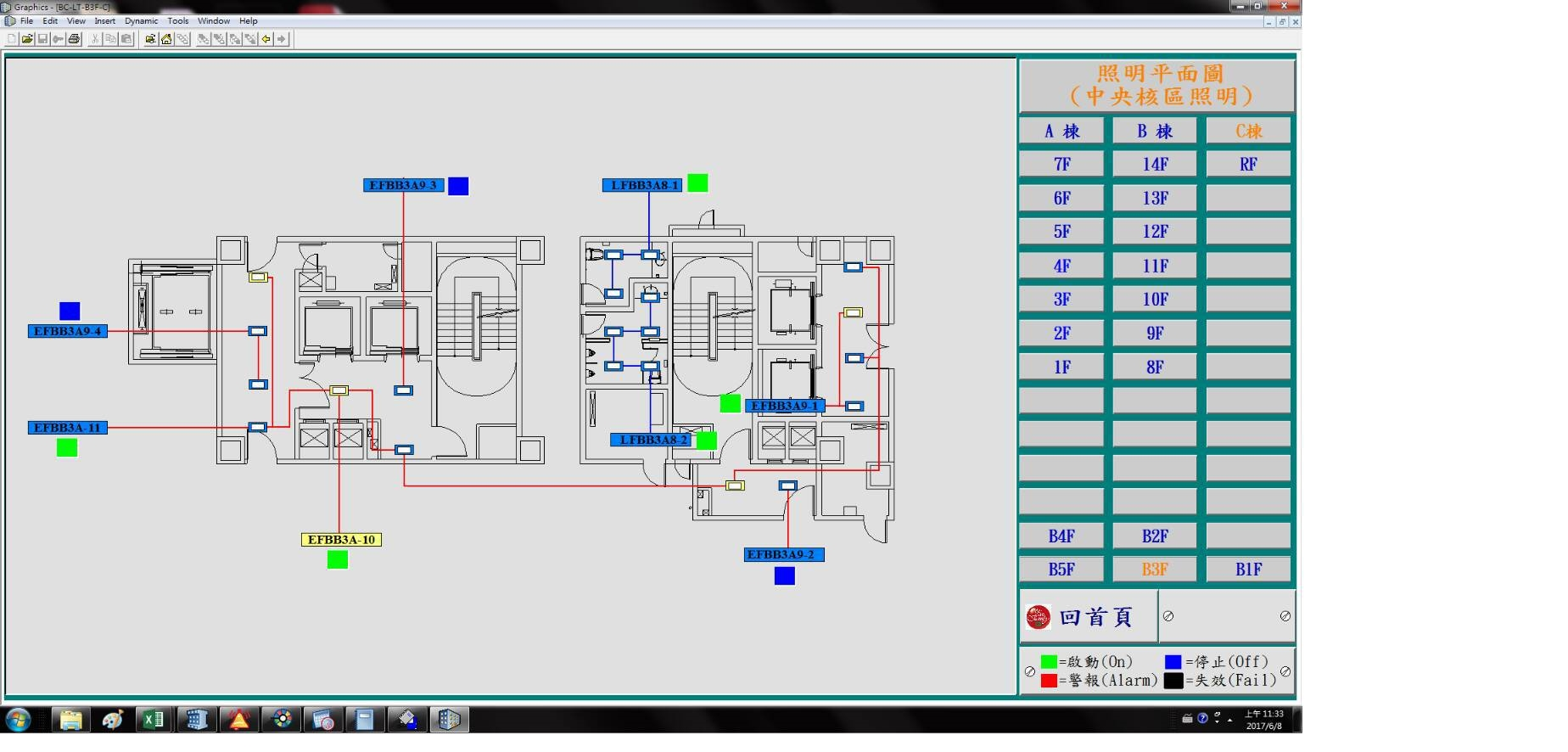Screen dimensions: 1568x752
Task: Open the Dynamic menu
Action: 141,21
